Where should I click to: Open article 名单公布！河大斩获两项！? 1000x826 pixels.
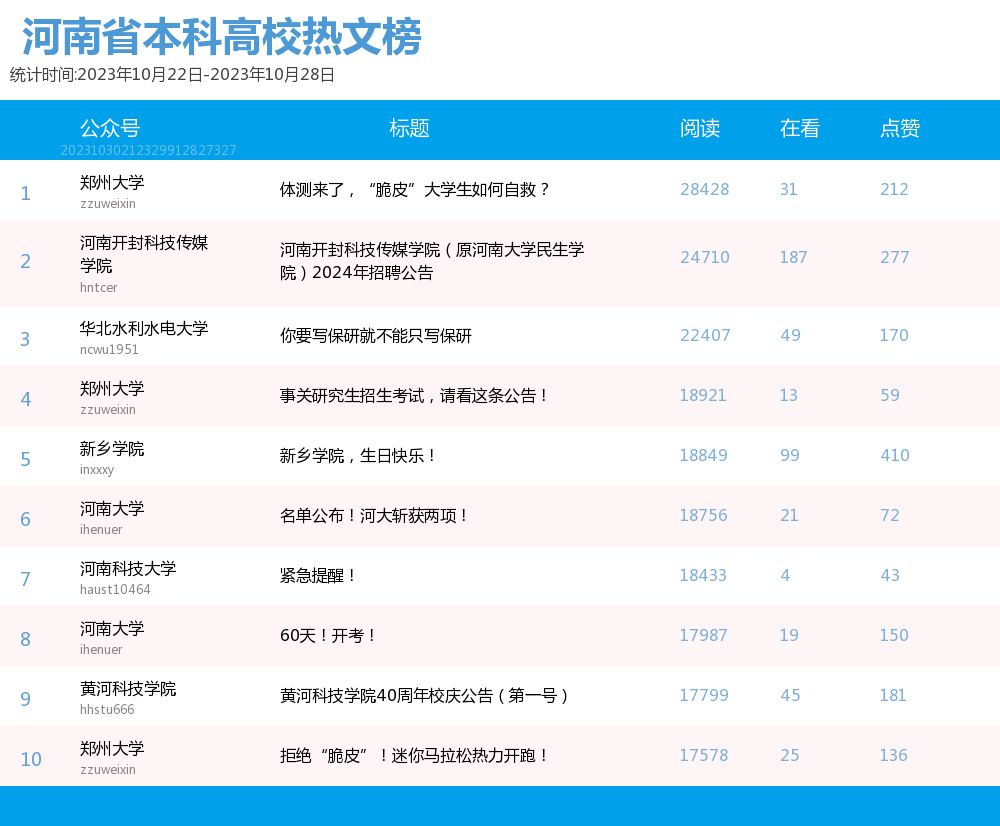coord(374,515)
